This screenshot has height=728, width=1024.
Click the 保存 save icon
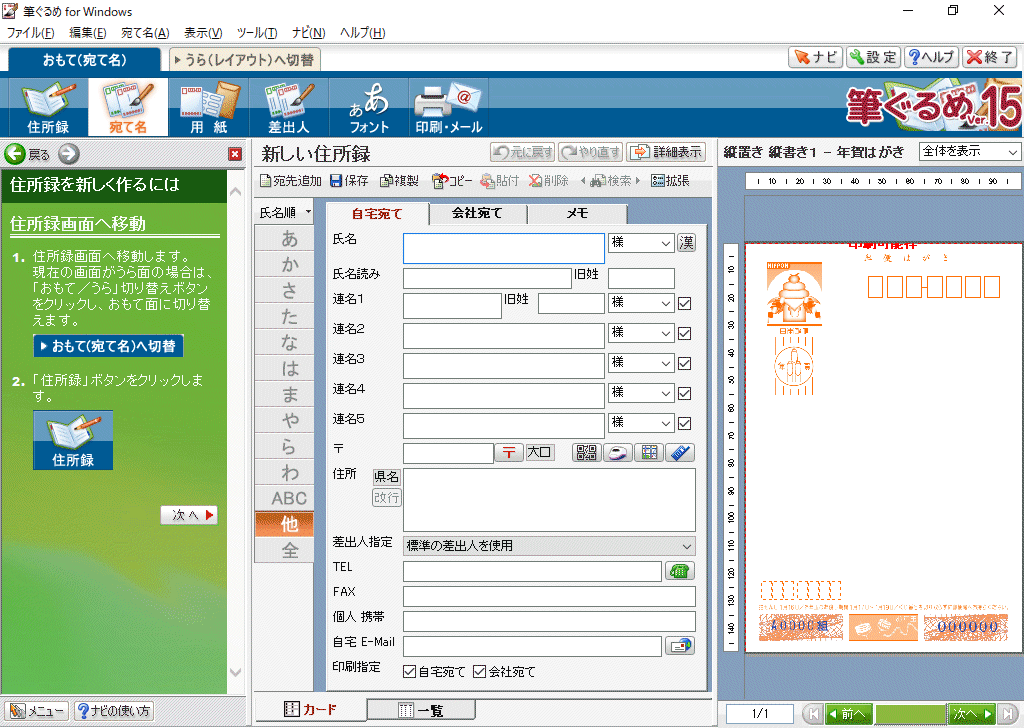(349, 181)
